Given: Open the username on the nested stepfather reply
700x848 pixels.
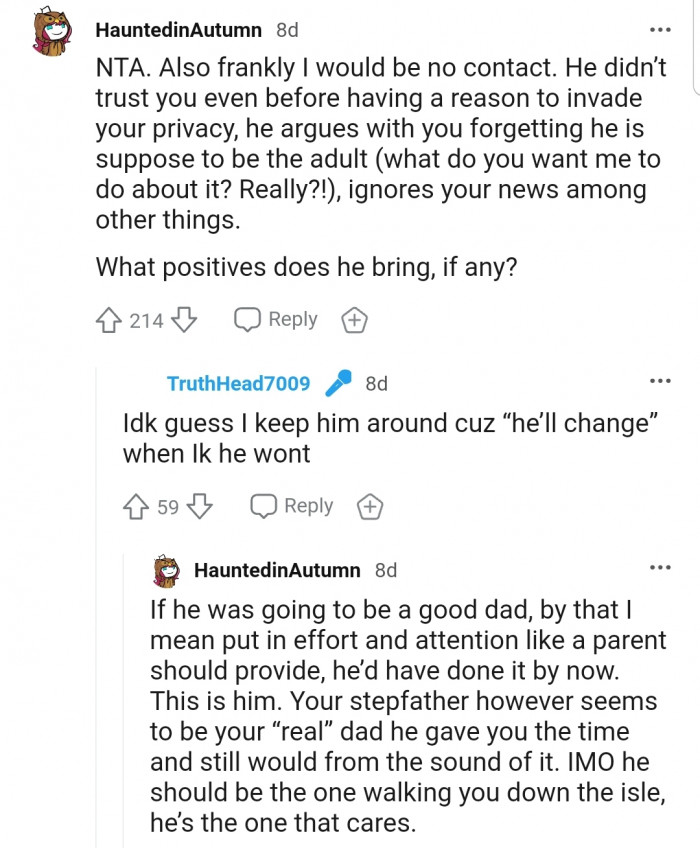Looking at the screenshot, I should click(277, 570).
